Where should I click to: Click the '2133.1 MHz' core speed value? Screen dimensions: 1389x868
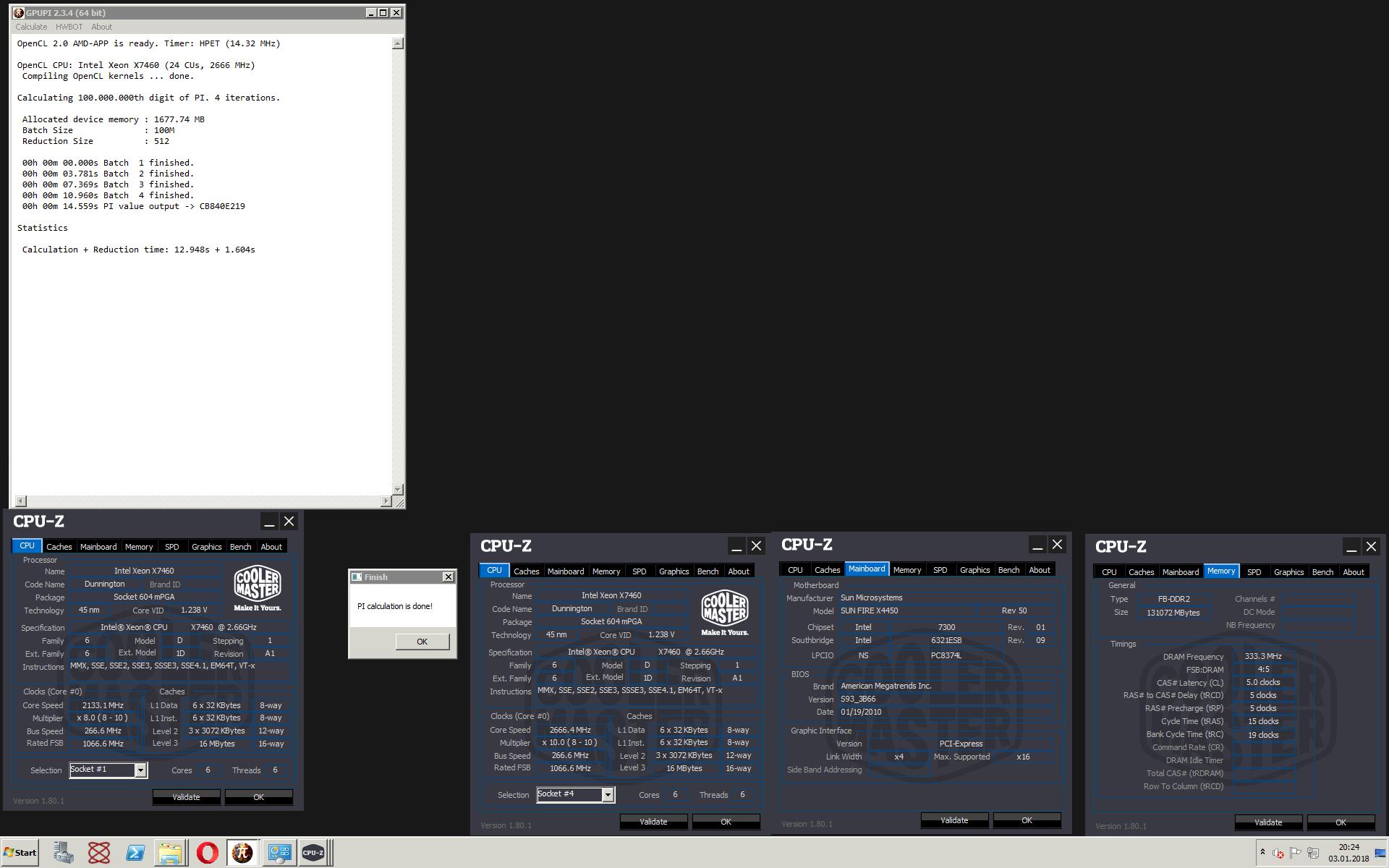[103, 705]
